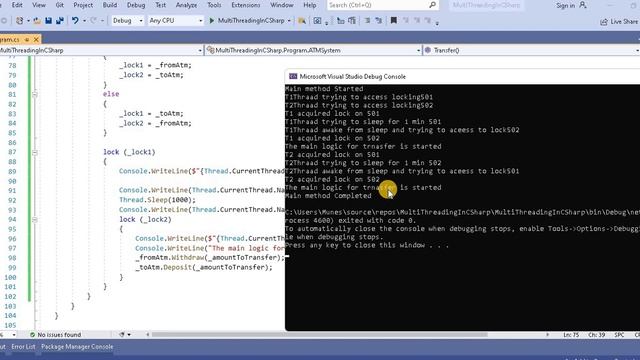Screen dimensions: 640x360
Task: Open the Edit menu
Action: click(17, 5)
